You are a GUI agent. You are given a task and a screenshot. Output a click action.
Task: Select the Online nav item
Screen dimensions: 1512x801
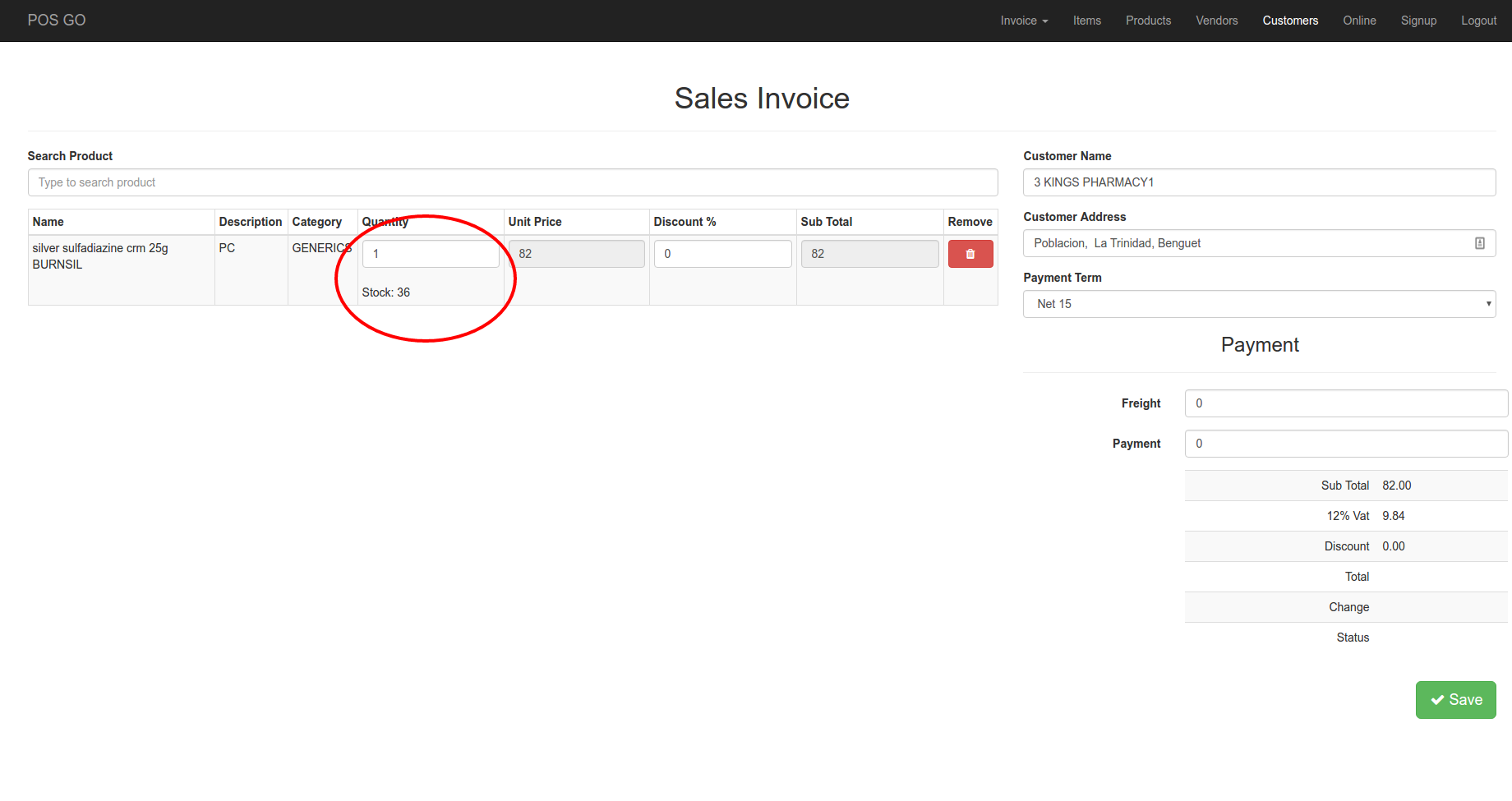[1359, 21]
